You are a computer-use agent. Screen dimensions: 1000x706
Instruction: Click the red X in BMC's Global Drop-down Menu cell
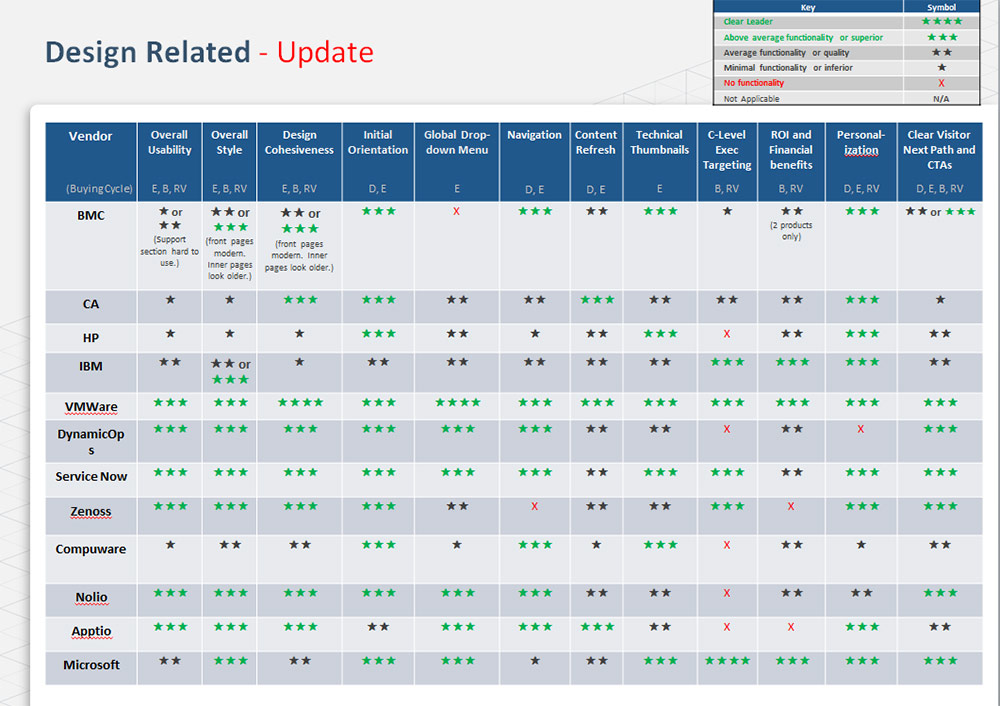coord(456,212)
